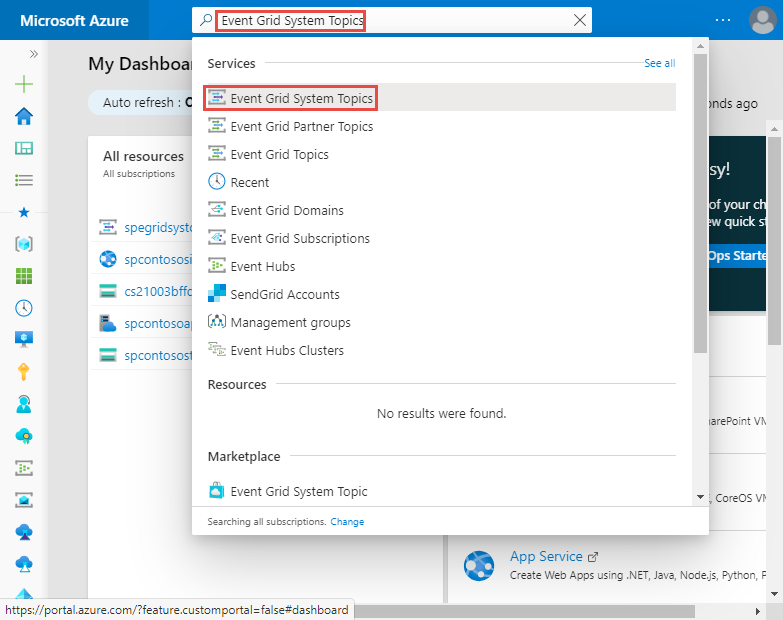Open the Recent clock icon in the sidebar
The width and height of the screenshot is (783, 620).
(x=24, y=308)
